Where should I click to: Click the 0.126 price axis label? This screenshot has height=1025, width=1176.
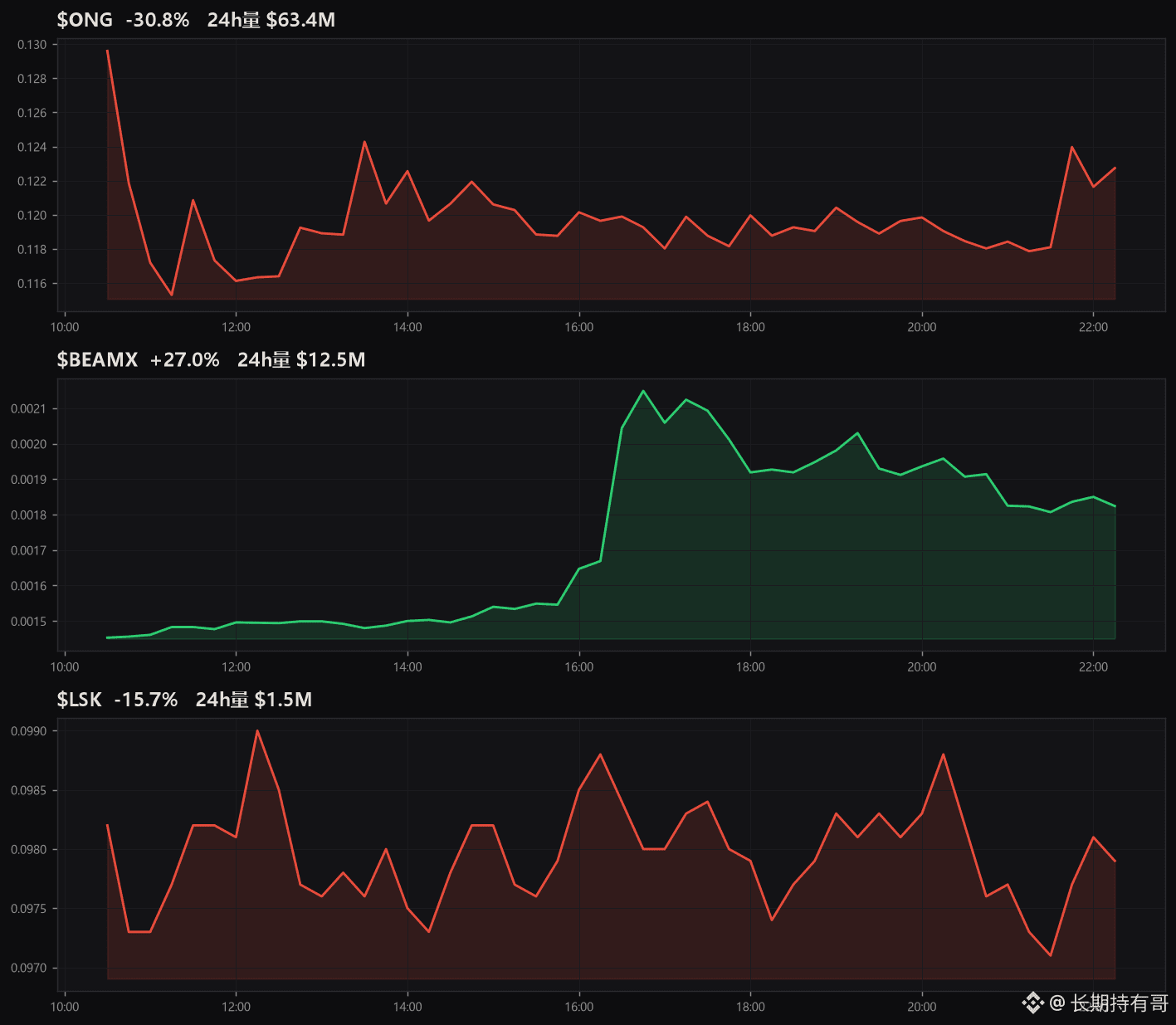tap(32, 113)
